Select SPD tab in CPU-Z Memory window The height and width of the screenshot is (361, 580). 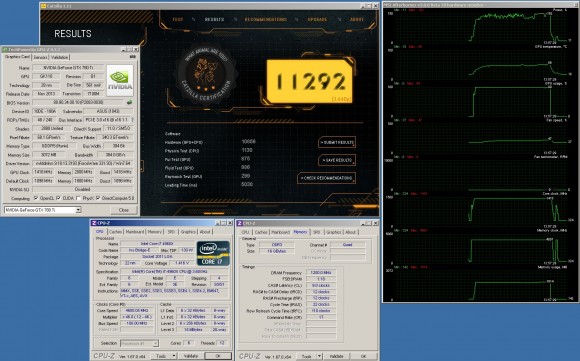[316, 232]
